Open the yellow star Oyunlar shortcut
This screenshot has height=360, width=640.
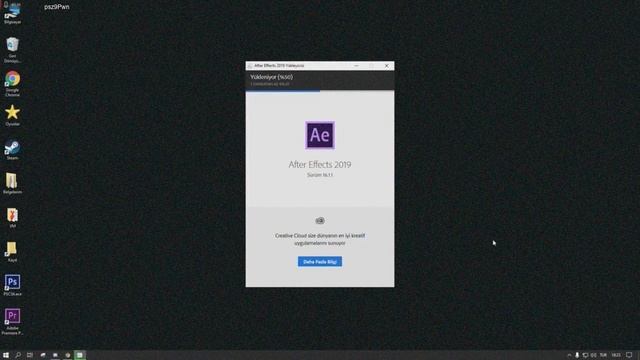pyautogui.click(x=12, y=115)
